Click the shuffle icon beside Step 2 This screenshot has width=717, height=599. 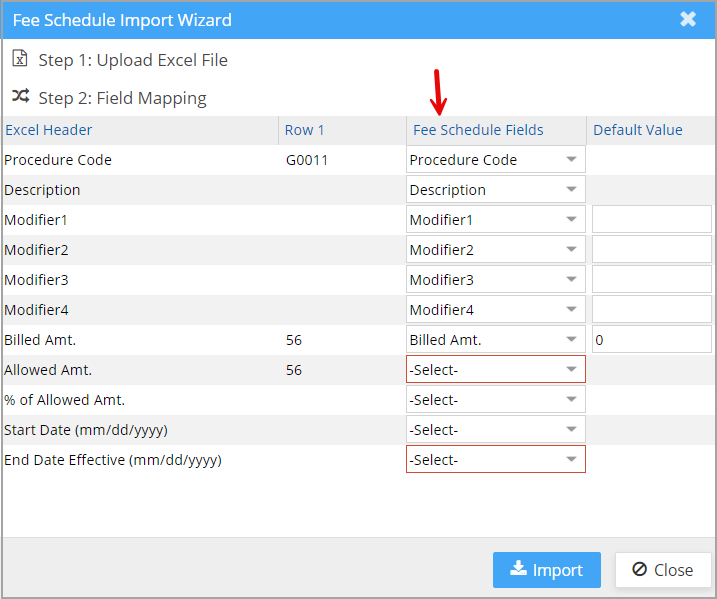coord(21,96)
